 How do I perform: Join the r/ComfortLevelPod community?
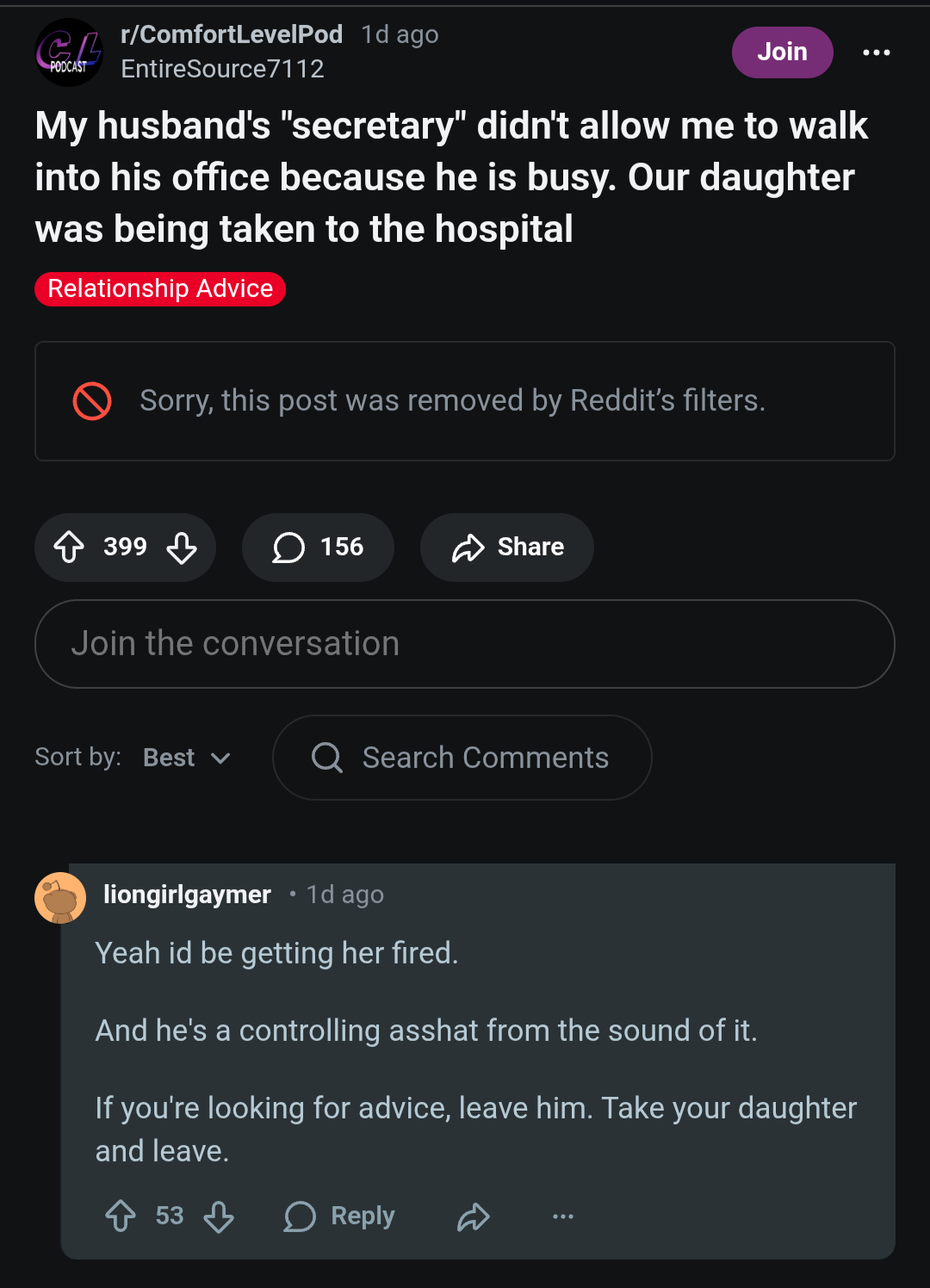click(782, 52)
